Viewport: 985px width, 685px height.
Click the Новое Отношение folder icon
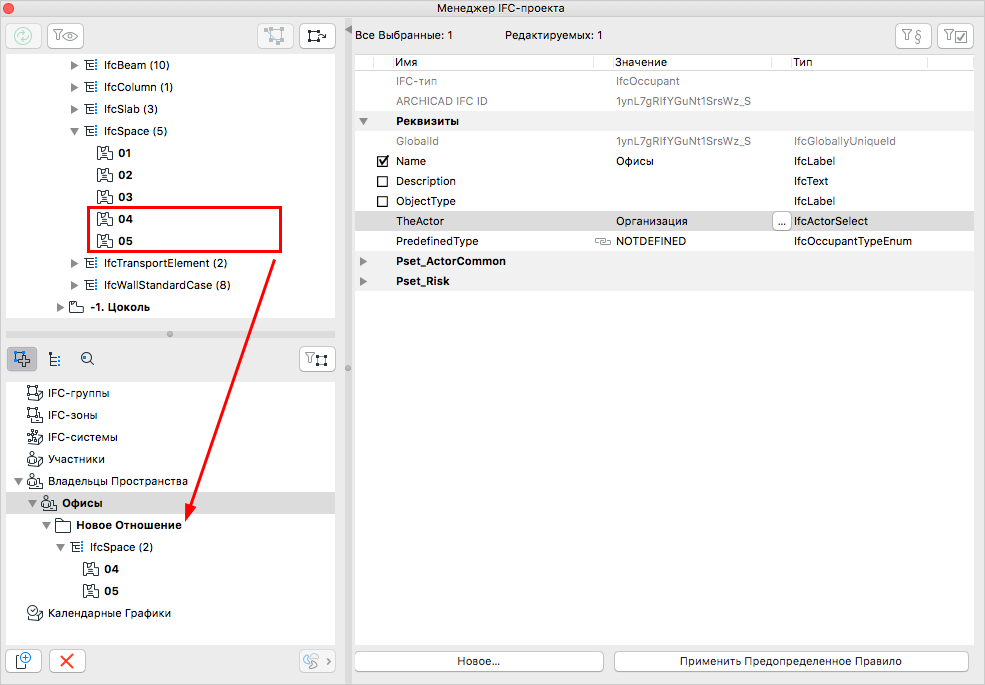(x=63, y=525)
